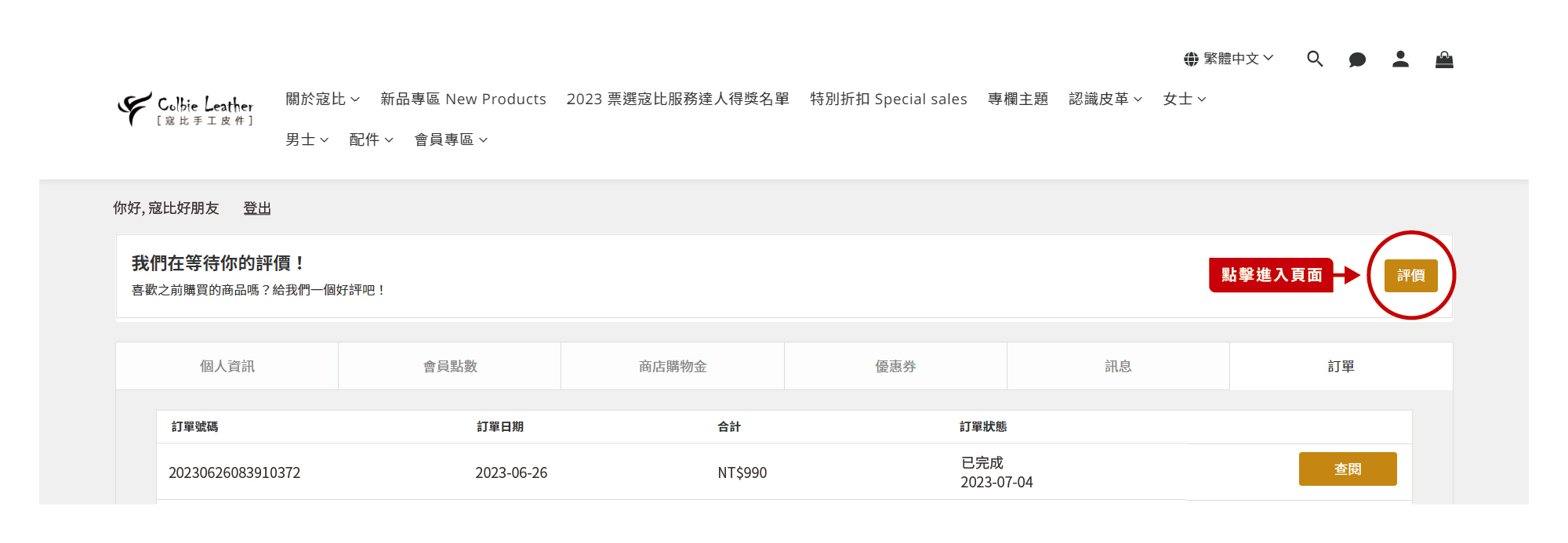
Task: Click the search magnifier icon
Action: (1315, 59)
